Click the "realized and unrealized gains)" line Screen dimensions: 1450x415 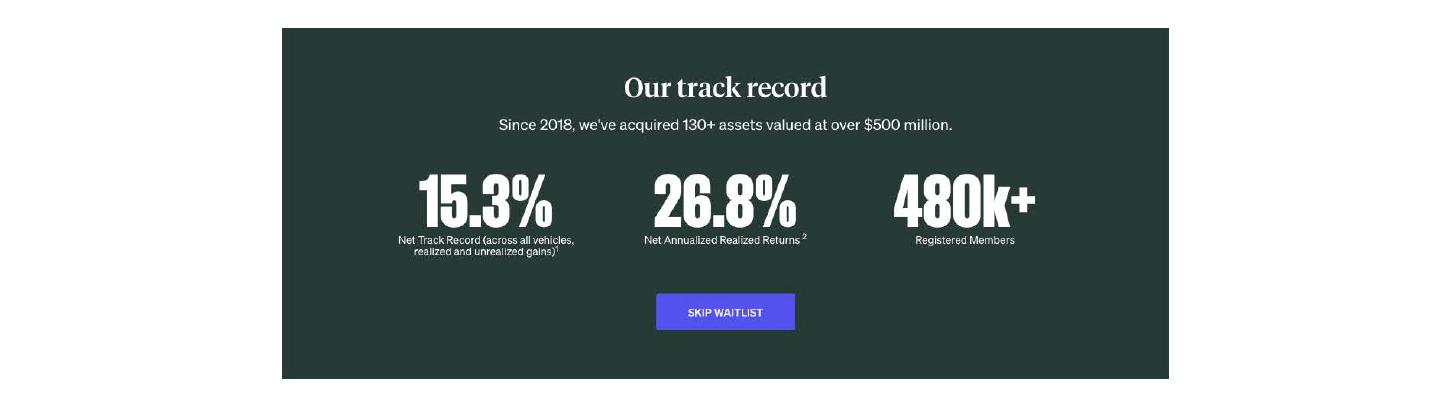[x=484, y=251]
